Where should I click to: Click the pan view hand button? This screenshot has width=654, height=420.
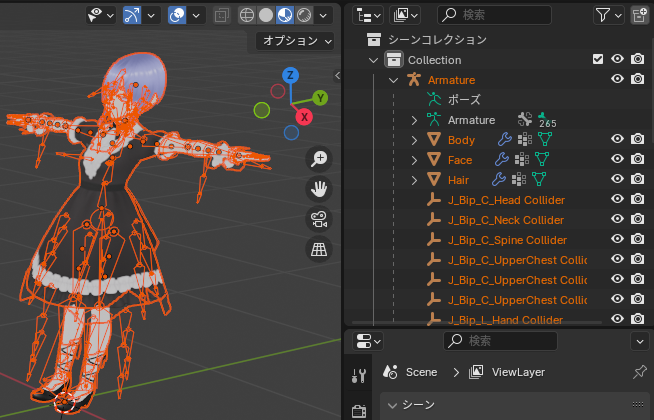pyautogui.click(x=319, y=189)
